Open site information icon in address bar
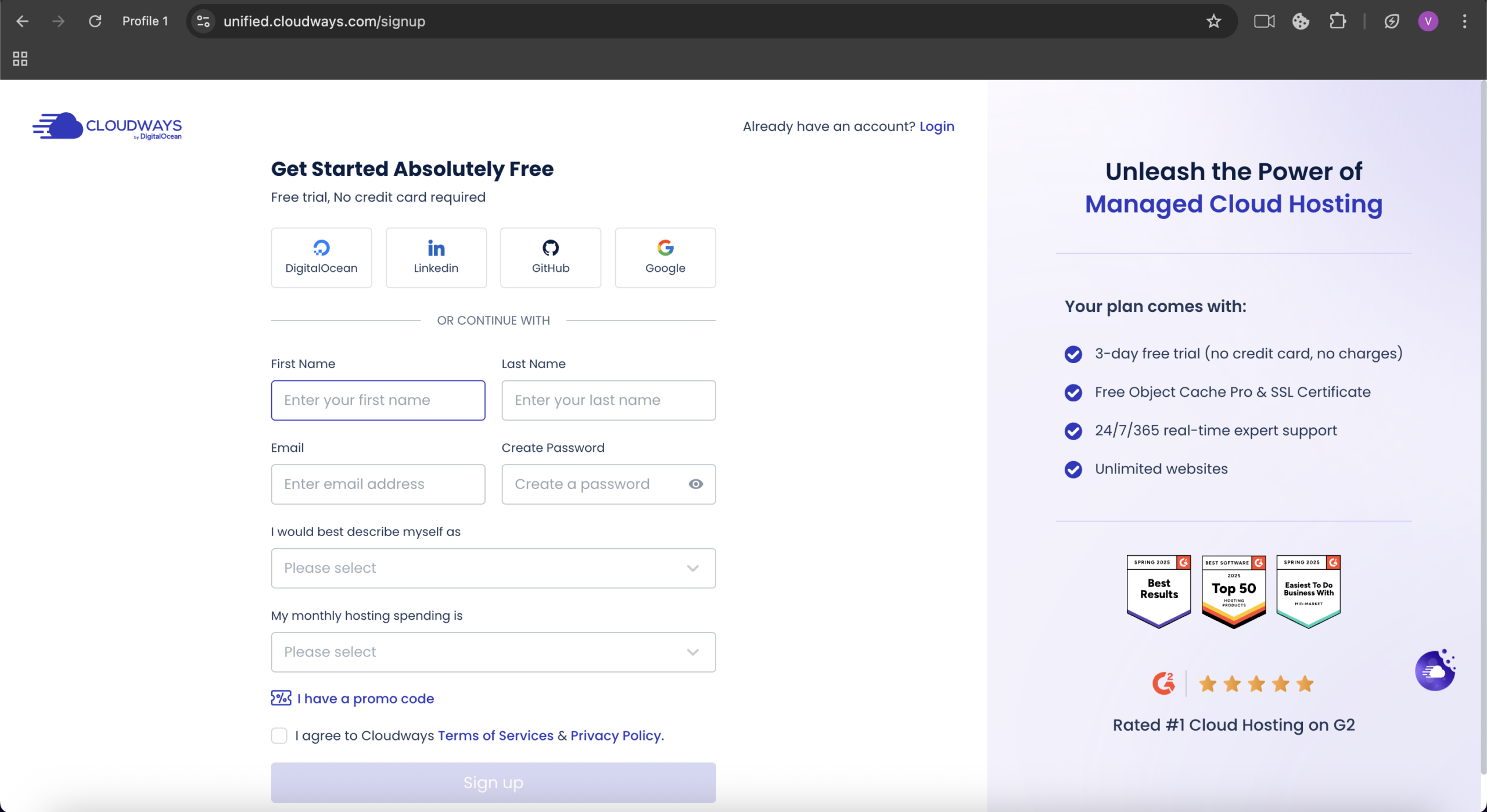 (203, 21)
